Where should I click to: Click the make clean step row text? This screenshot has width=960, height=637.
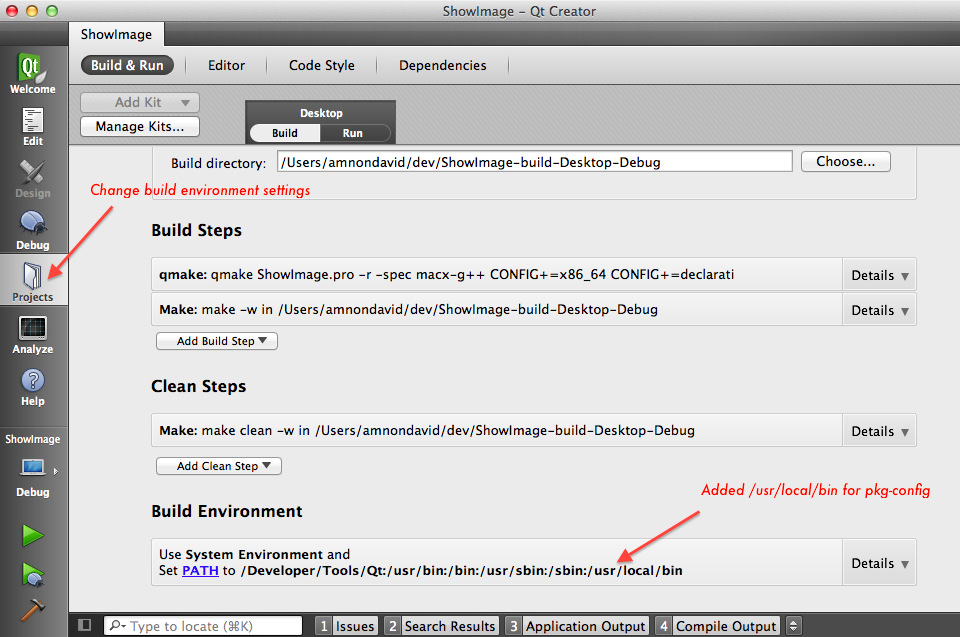pos(427,431)
